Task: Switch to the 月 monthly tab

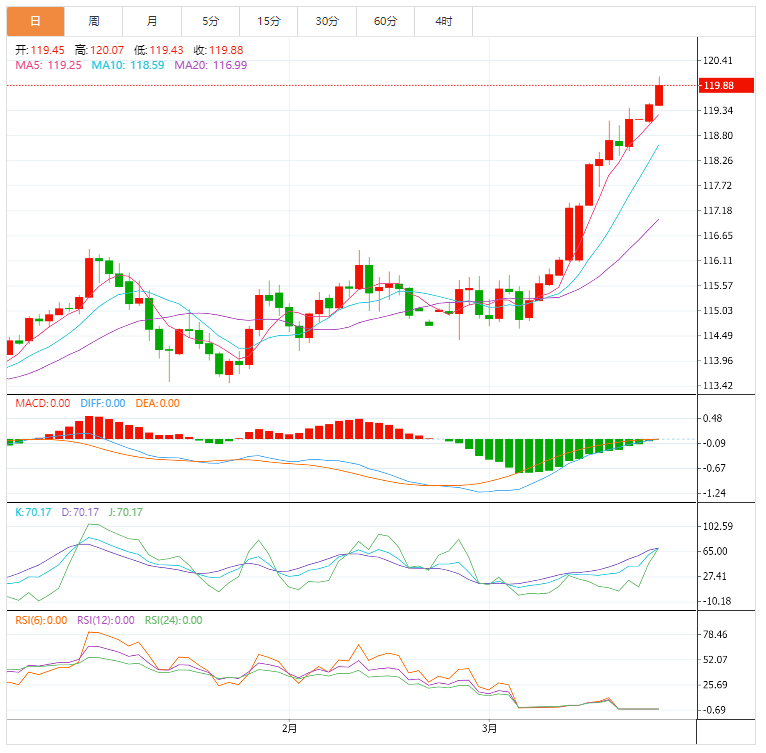Action: coord(151,21)
